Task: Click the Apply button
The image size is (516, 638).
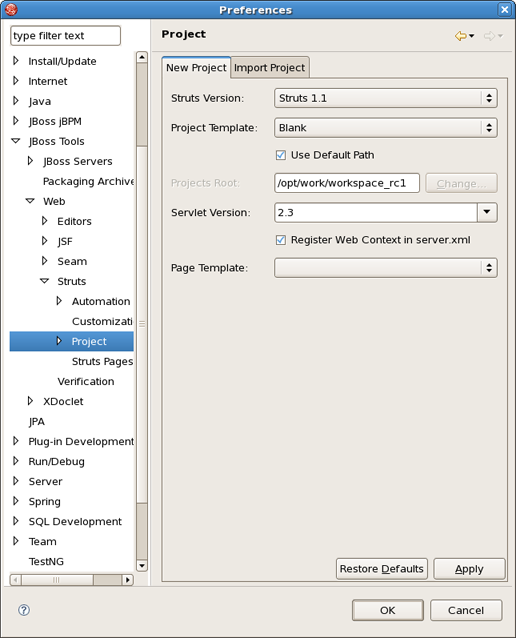Action: click(469, 568)
